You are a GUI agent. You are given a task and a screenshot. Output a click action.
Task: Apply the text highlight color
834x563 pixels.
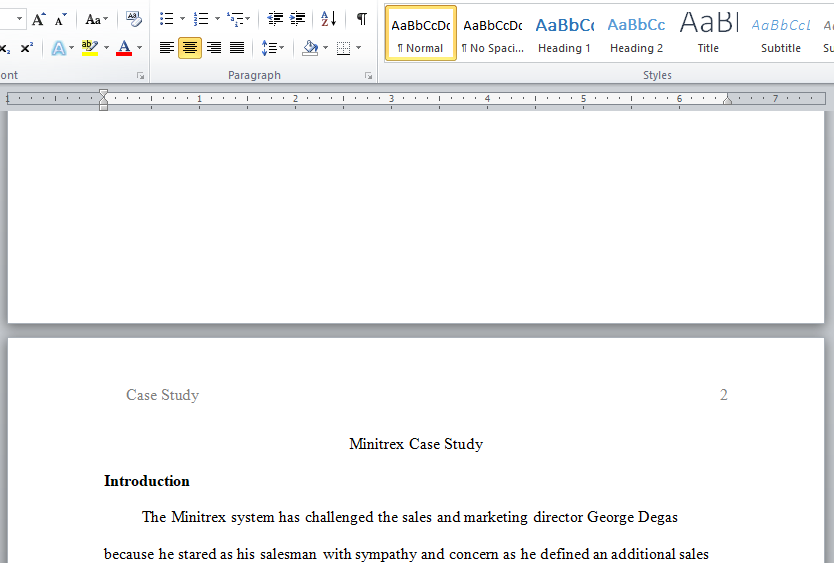(x=89, y=48)
